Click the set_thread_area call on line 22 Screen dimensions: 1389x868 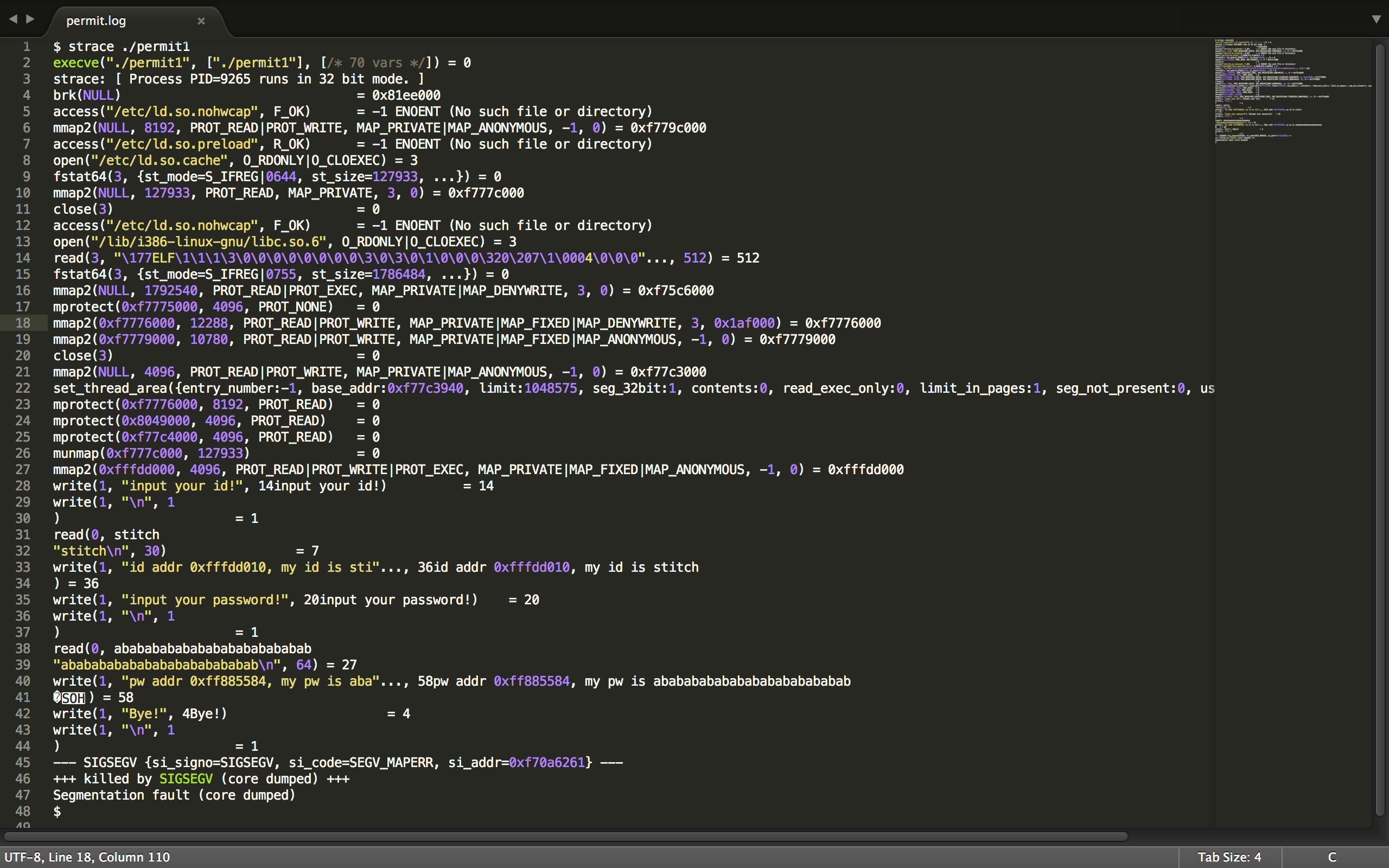(x=110, y=388)
